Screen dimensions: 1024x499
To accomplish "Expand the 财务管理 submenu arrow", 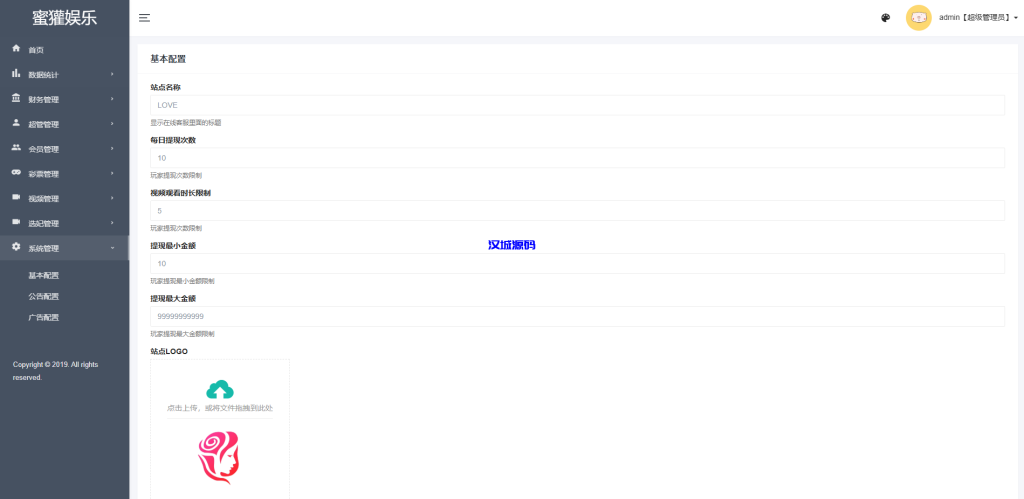I will coord(112,99).
